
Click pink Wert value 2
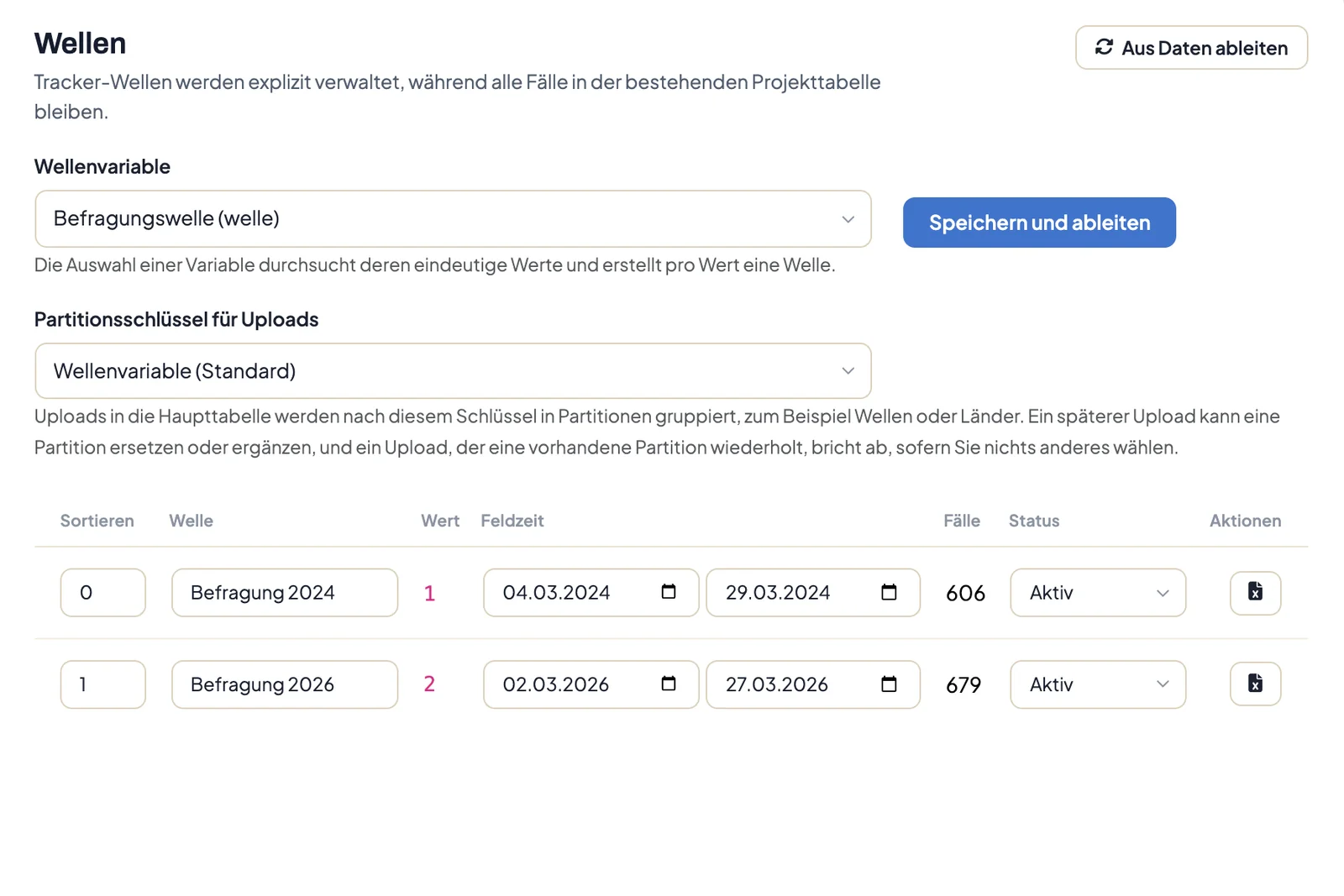[429, 684]
